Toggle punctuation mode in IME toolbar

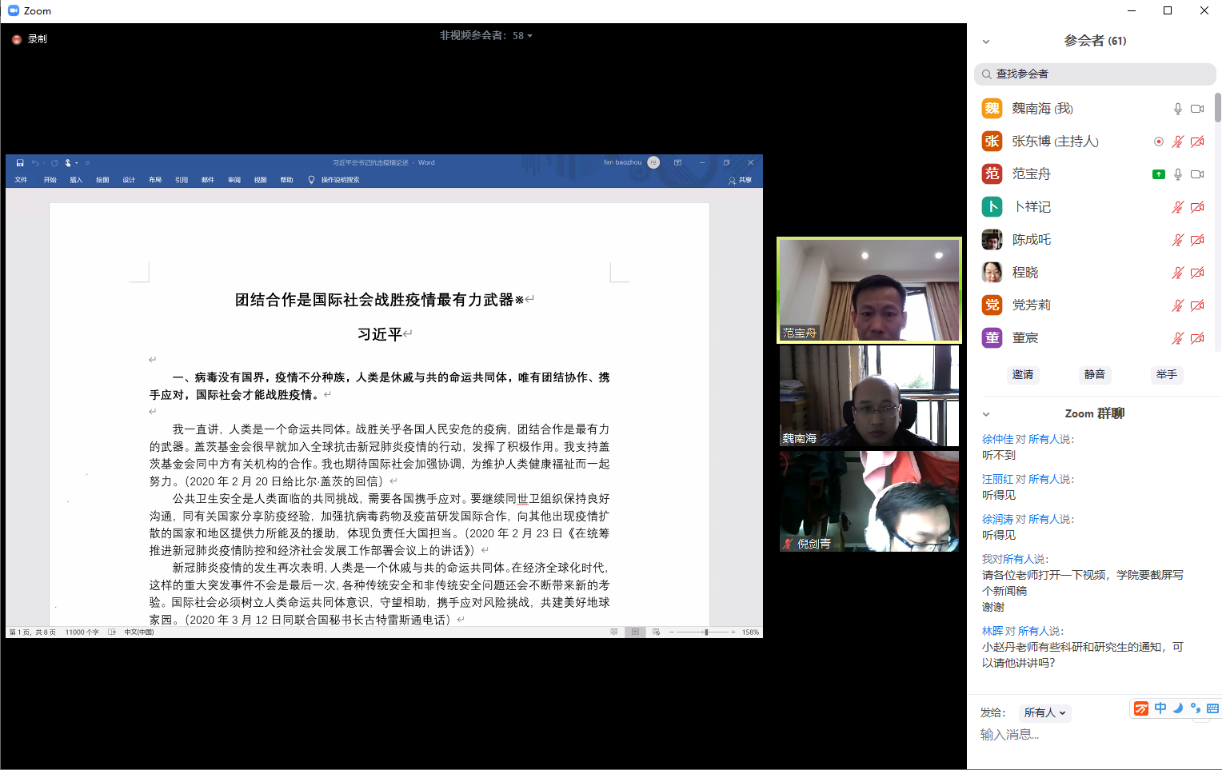click(x=1195, y=708)
